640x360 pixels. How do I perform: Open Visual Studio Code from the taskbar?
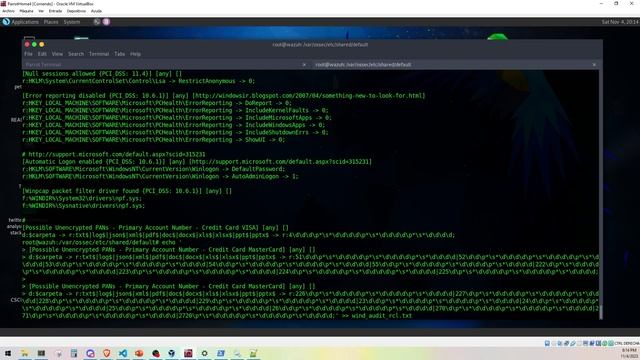123,353
